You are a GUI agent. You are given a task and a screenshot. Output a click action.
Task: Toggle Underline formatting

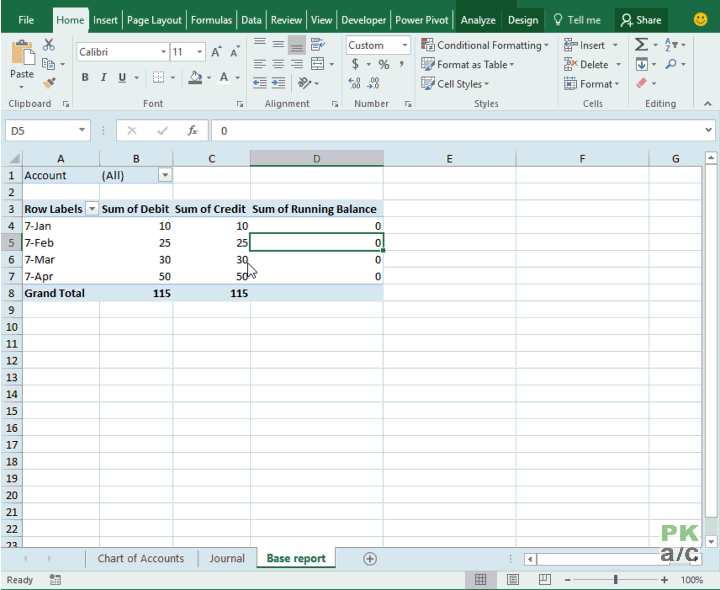(122, 77)
